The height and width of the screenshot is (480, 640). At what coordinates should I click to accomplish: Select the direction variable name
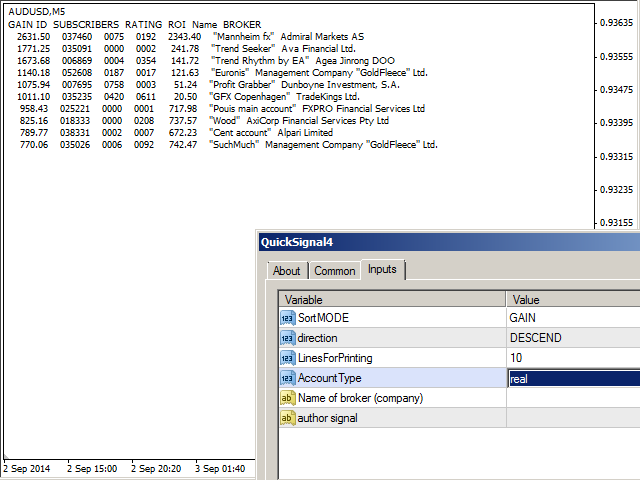pos(318,338)
